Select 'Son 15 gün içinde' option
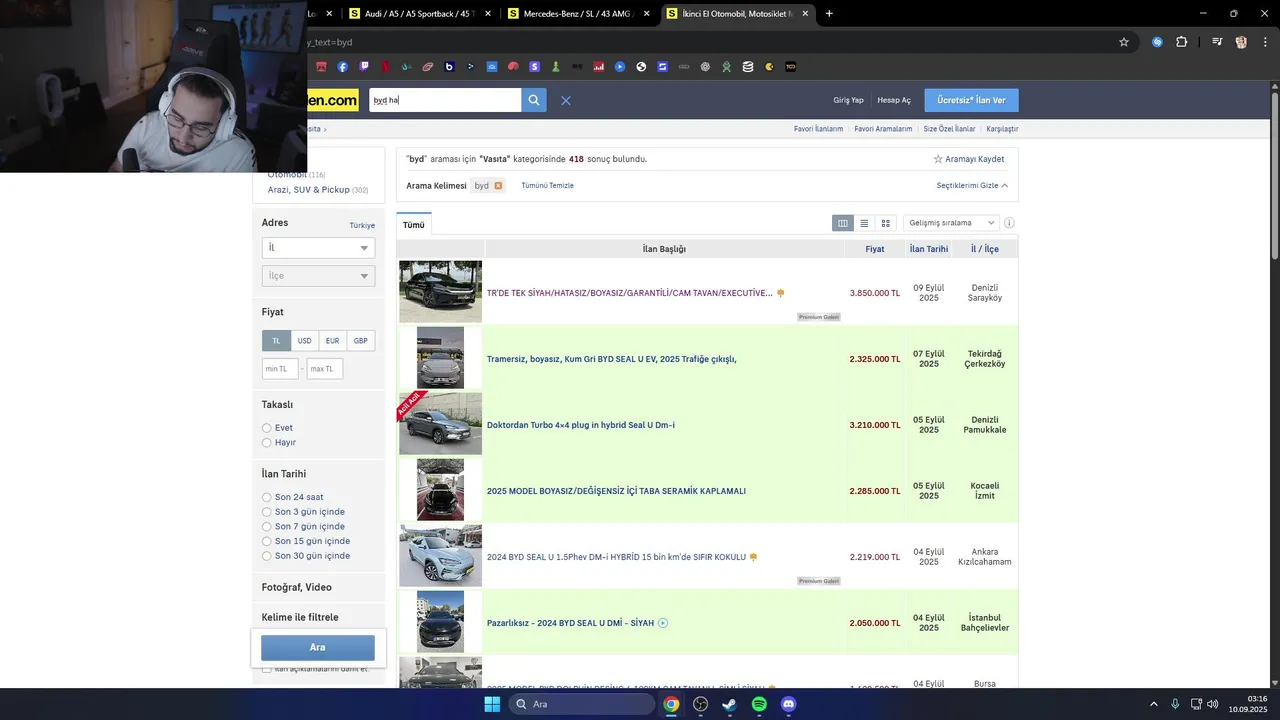Screen dimensions: 1280x720 point(267,541)
